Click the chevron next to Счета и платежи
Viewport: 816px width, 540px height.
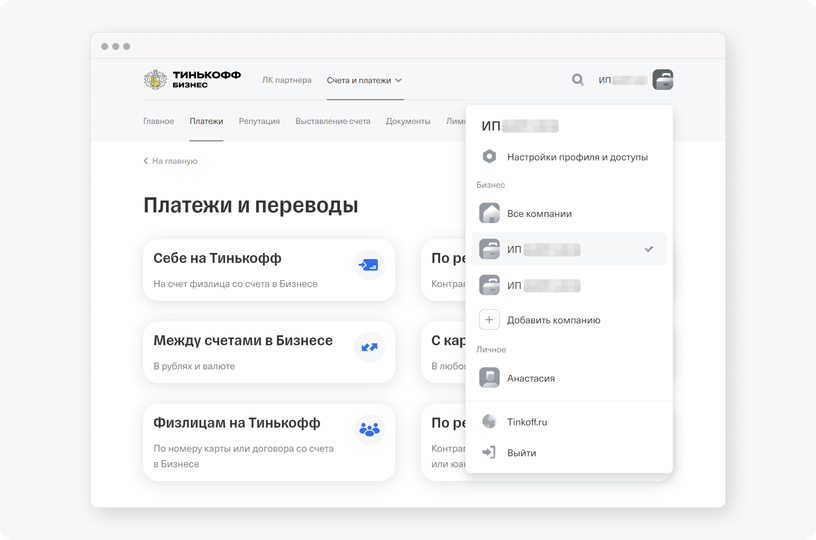click(x=398, y=80)
